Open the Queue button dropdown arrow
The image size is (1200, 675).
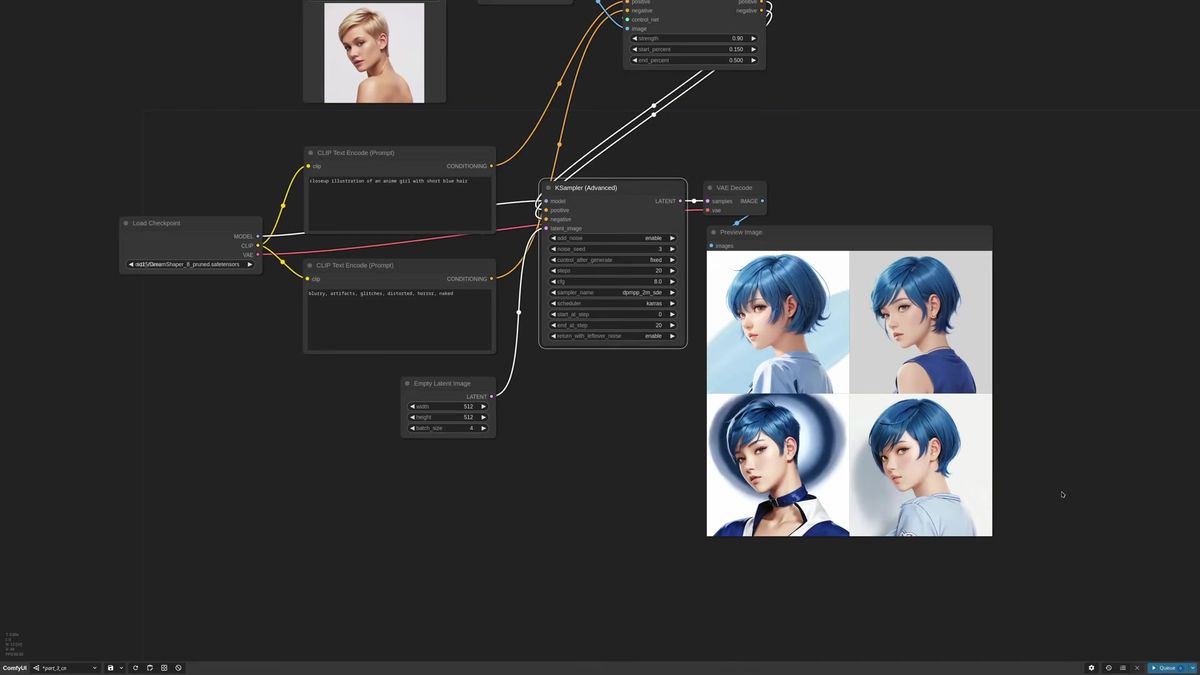coord(1192,668)
